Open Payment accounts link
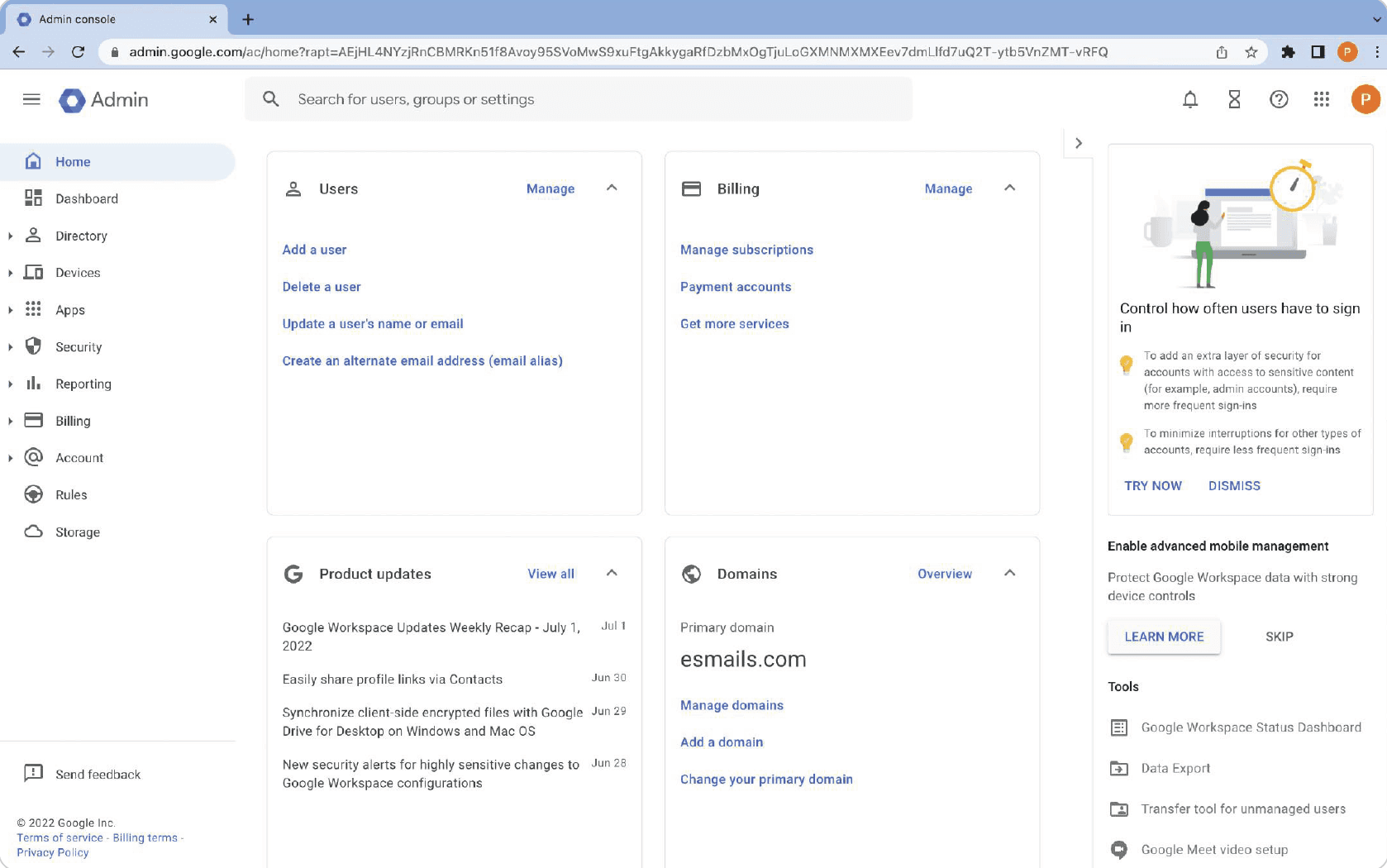 click(x=736, y=287)
